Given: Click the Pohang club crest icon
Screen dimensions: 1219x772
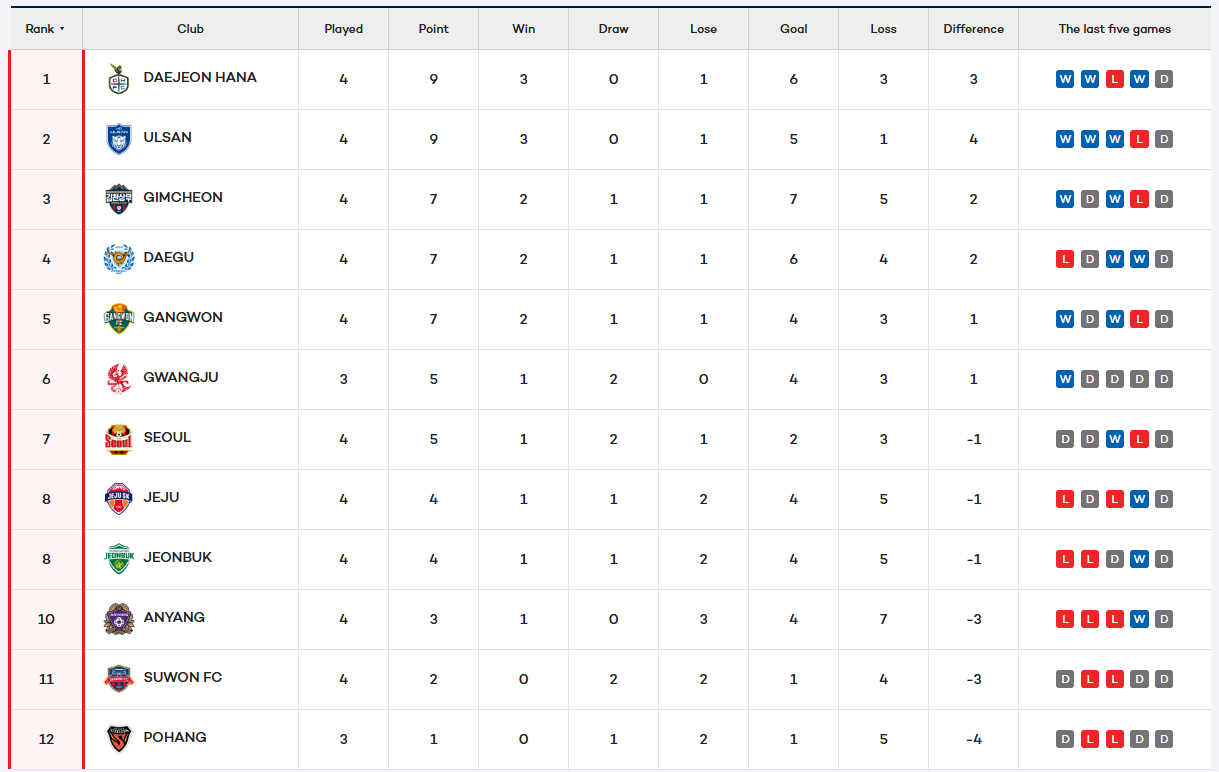Looking at the screenshot, I should coord(118,739).
